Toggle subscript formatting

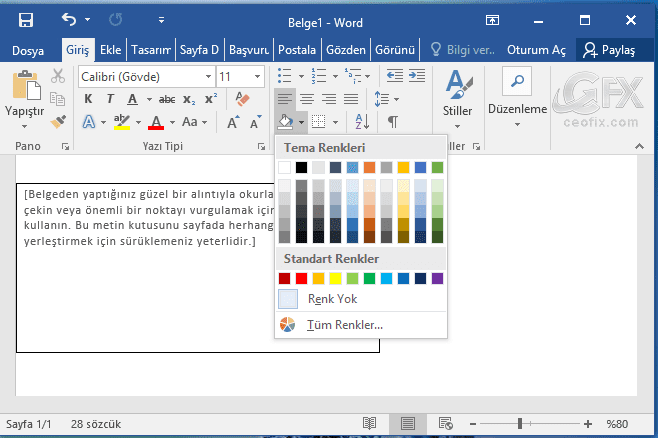189,99
